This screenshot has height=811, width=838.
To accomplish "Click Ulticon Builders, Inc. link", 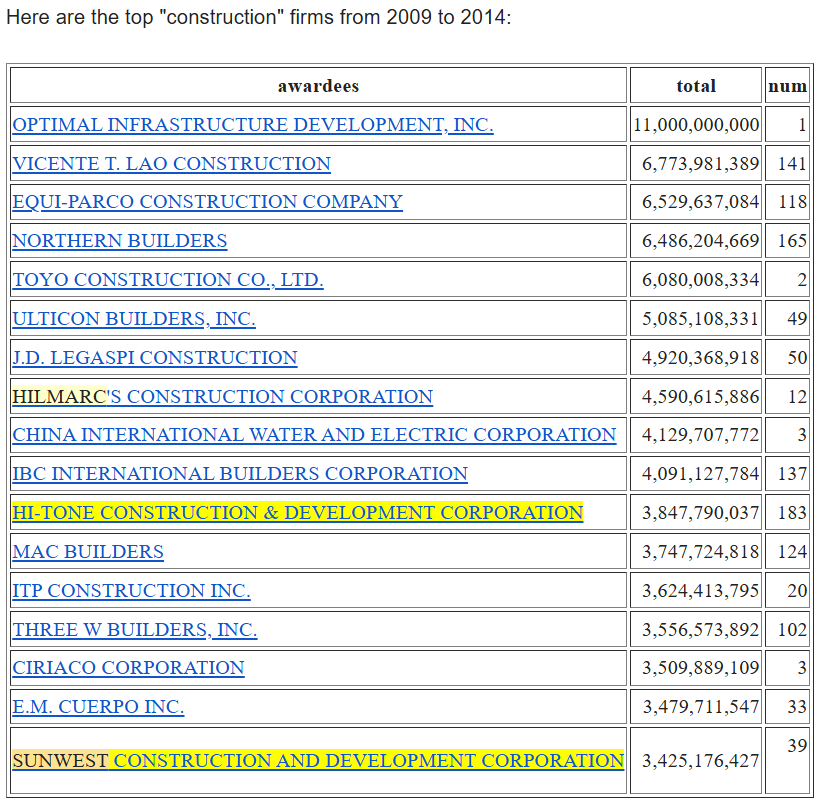I will coord(134,319).
